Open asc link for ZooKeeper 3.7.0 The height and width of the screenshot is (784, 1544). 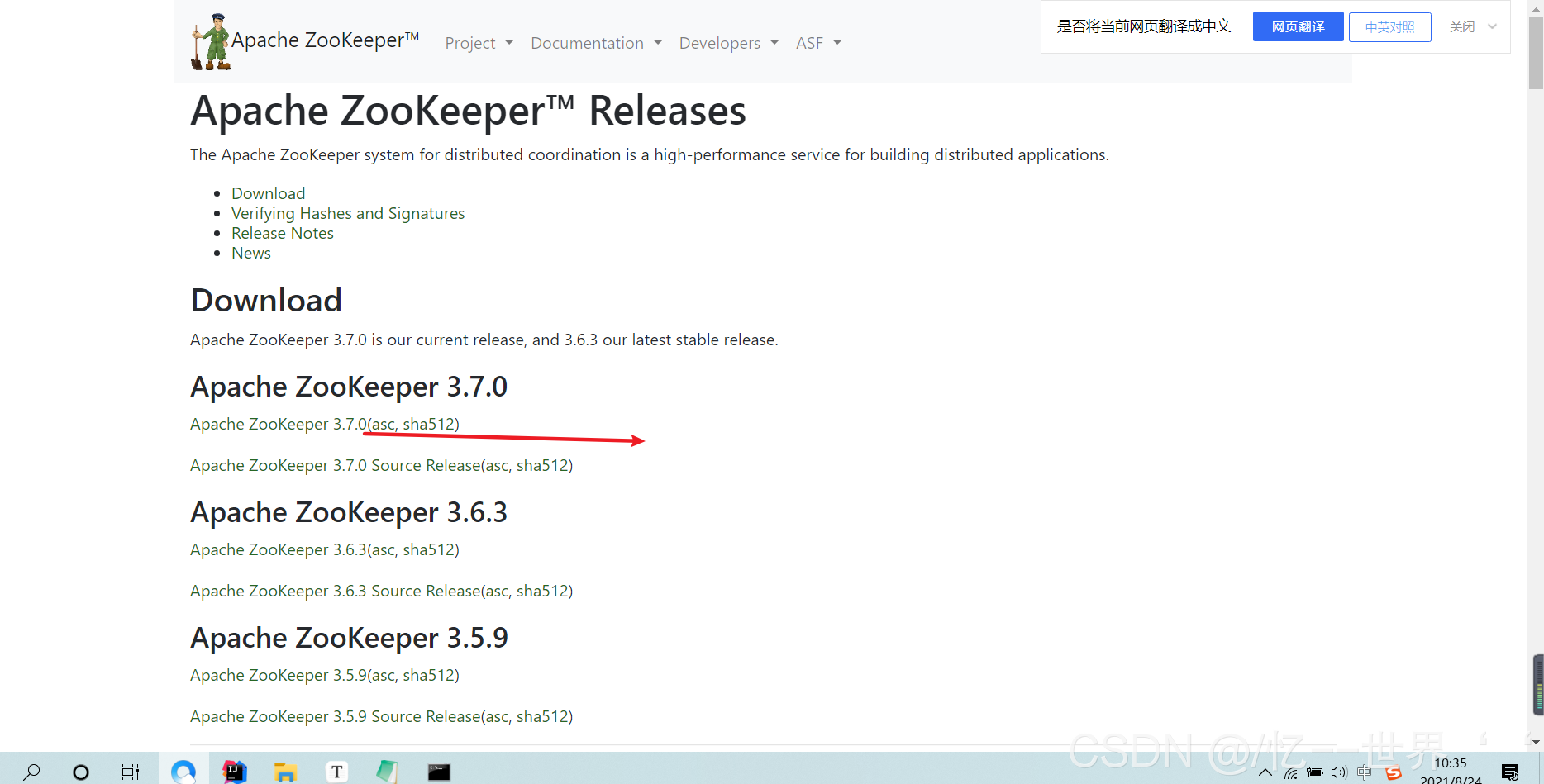coord(383,424)
